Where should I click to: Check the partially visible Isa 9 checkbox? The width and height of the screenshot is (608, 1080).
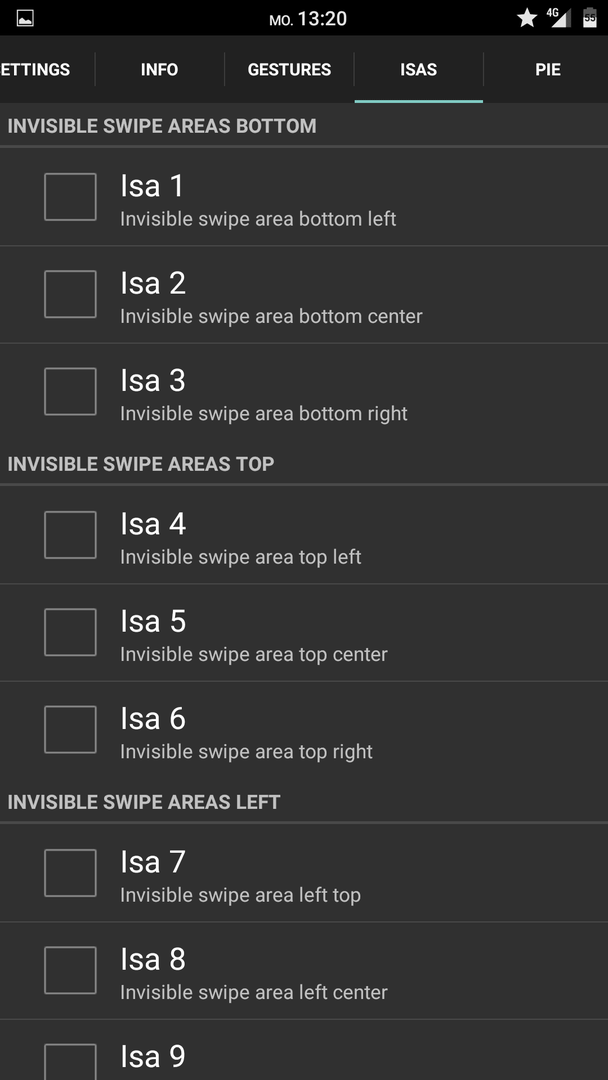tap(70, 1061)
